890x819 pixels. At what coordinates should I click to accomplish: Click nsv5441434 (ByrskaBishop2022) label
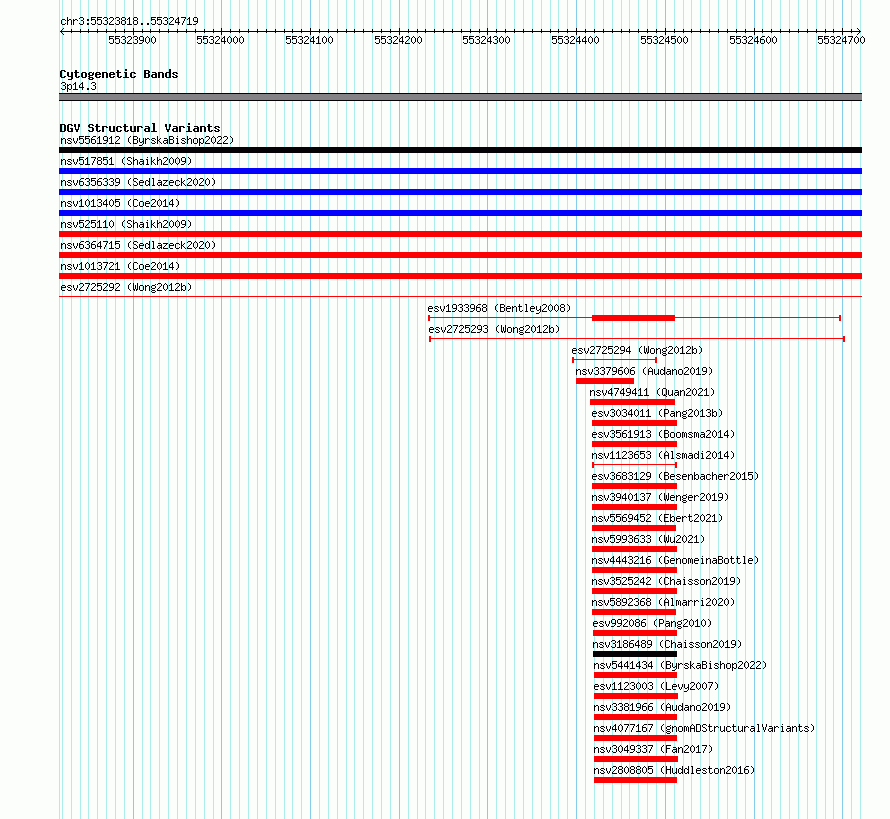(x=680, y=665)
